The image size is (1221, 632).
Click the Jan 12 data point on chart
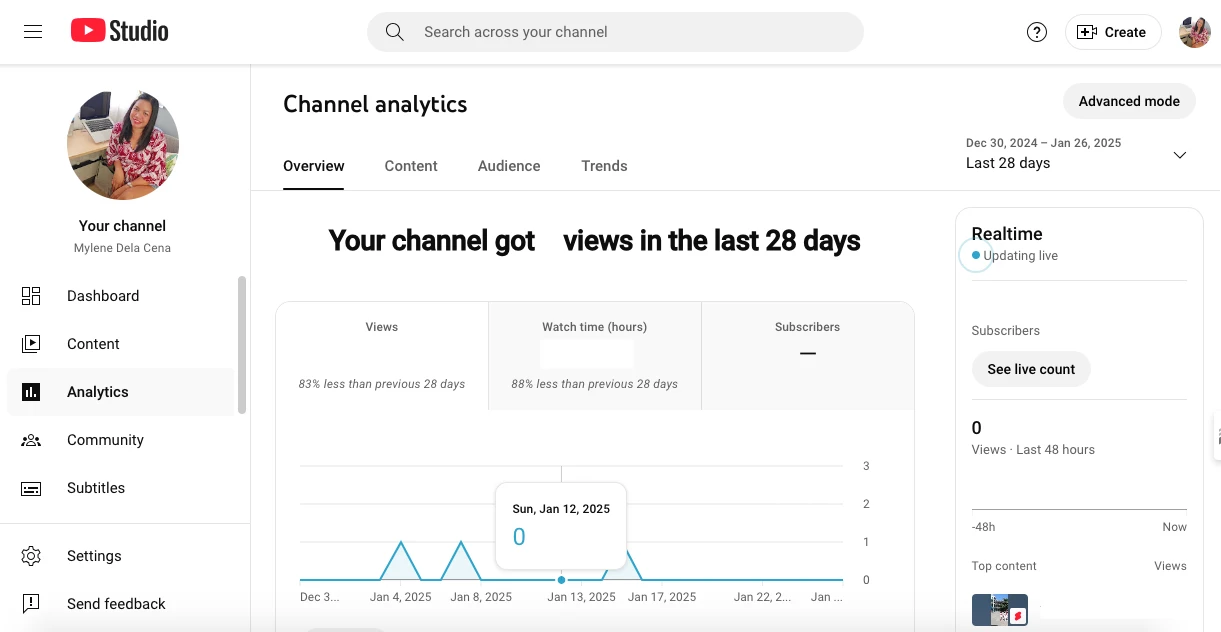(x=561, y=580)
